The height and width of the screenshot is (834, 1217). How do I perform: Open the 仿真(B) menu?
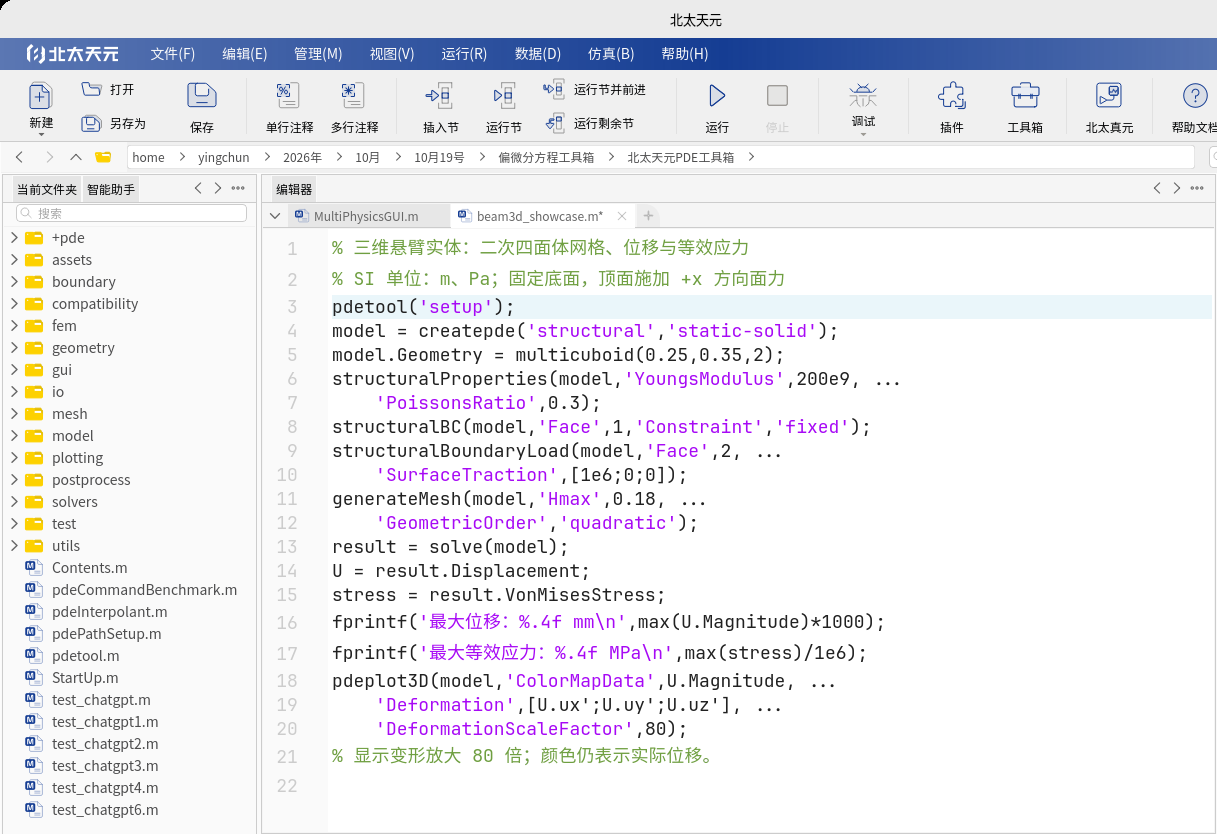coord(611,54)
